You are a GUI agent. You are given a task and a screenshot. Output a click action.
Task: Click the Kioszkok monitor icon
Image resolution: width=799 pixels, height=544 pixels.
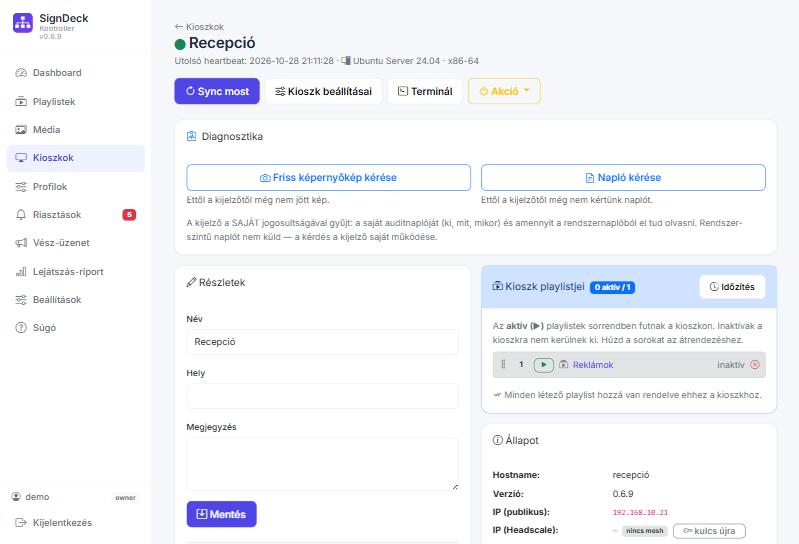21,158
